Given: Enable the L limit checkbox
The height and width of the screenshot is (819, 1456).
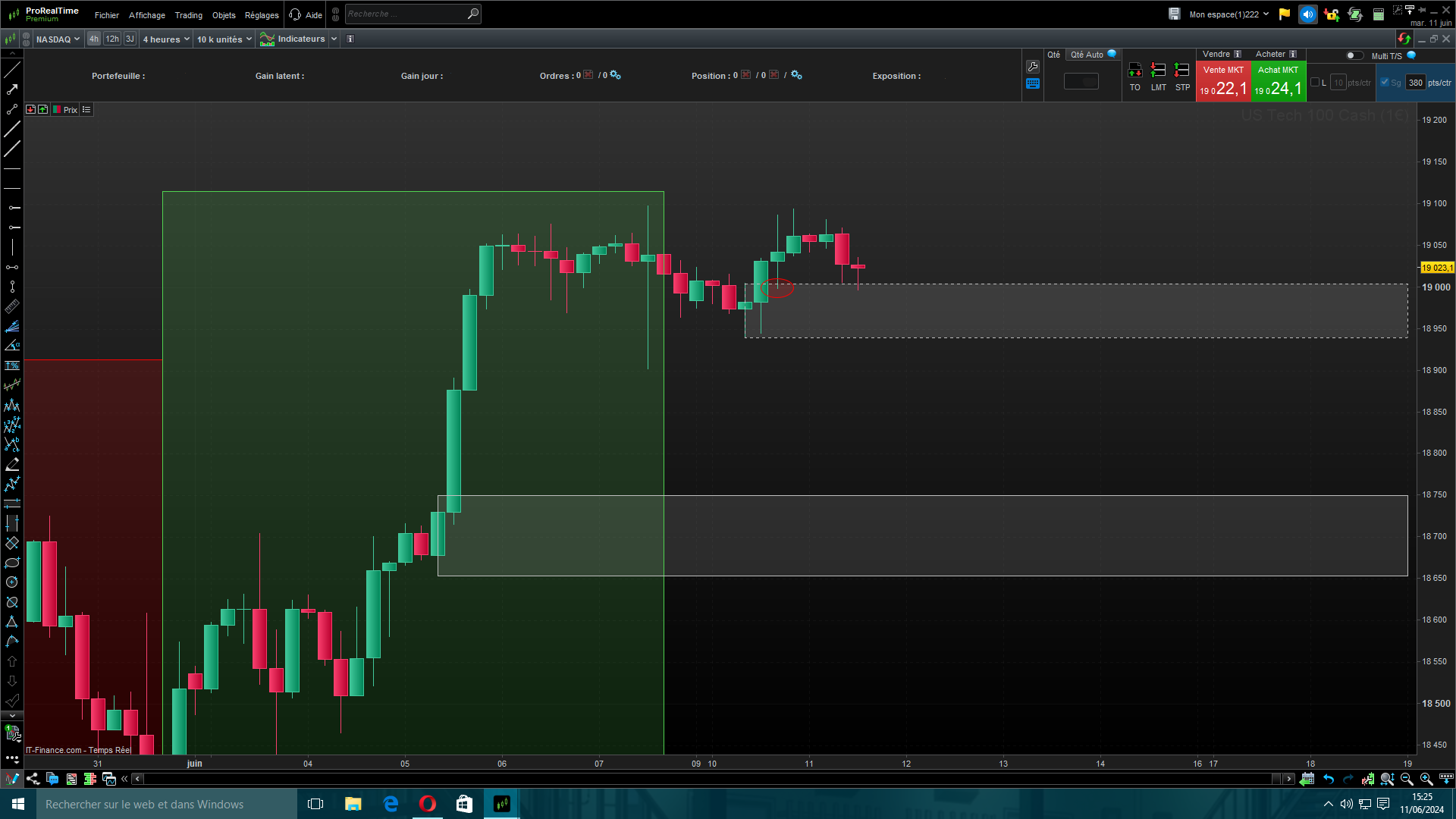Looking at the screenshot, I should coord(1315,83).
